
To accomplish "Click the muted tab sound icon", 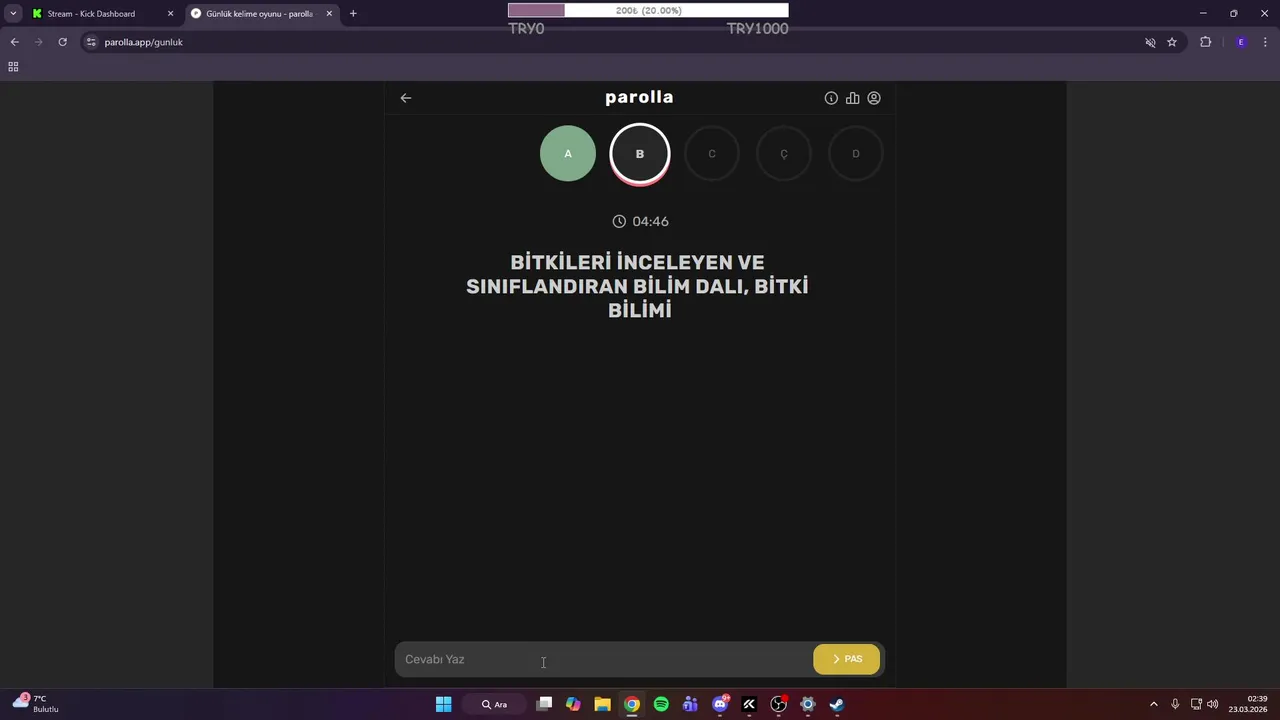I will pos(1150,42).
